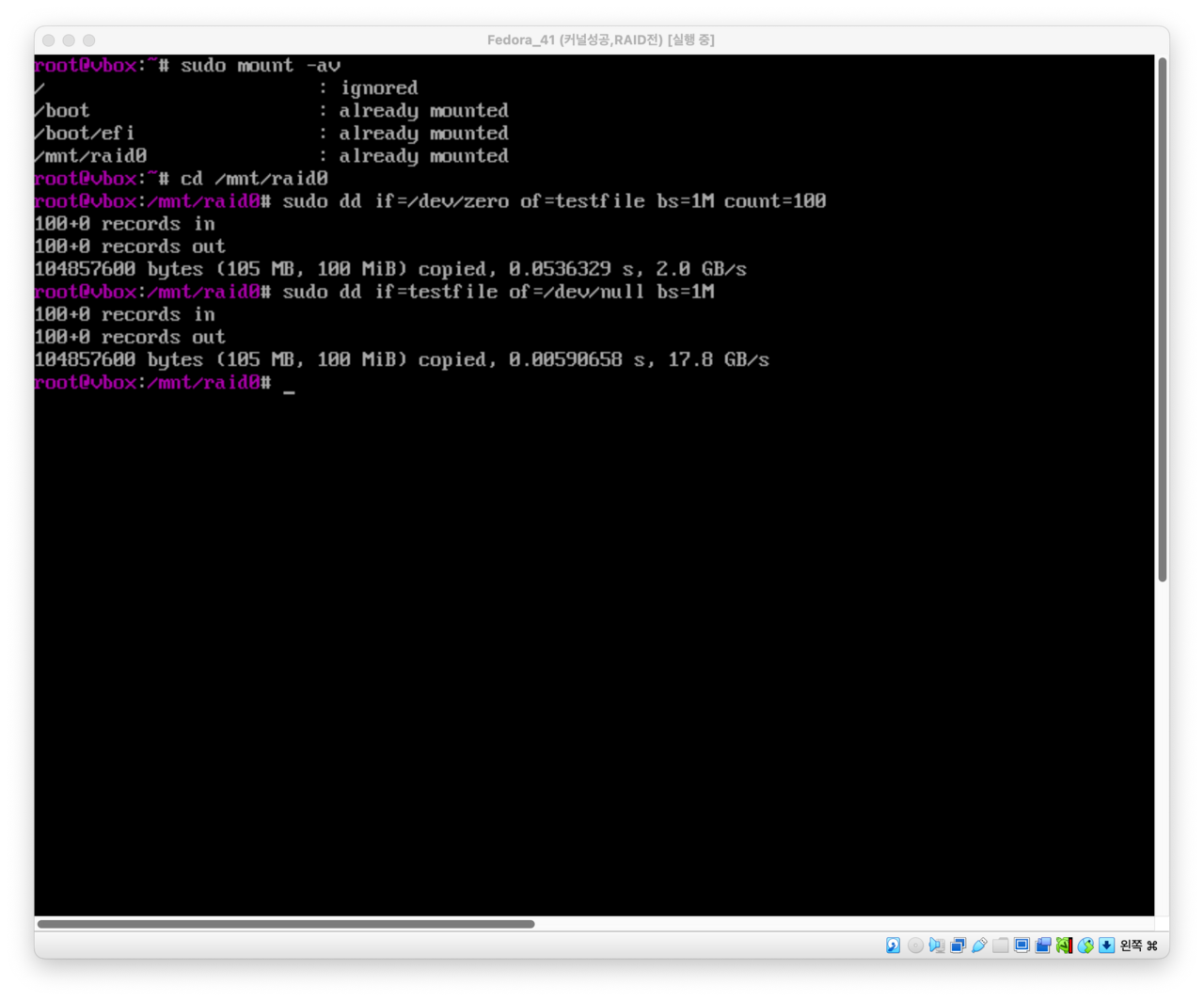
Task: Click the green CPU status chip icon
Action: tap(1064, 945)
